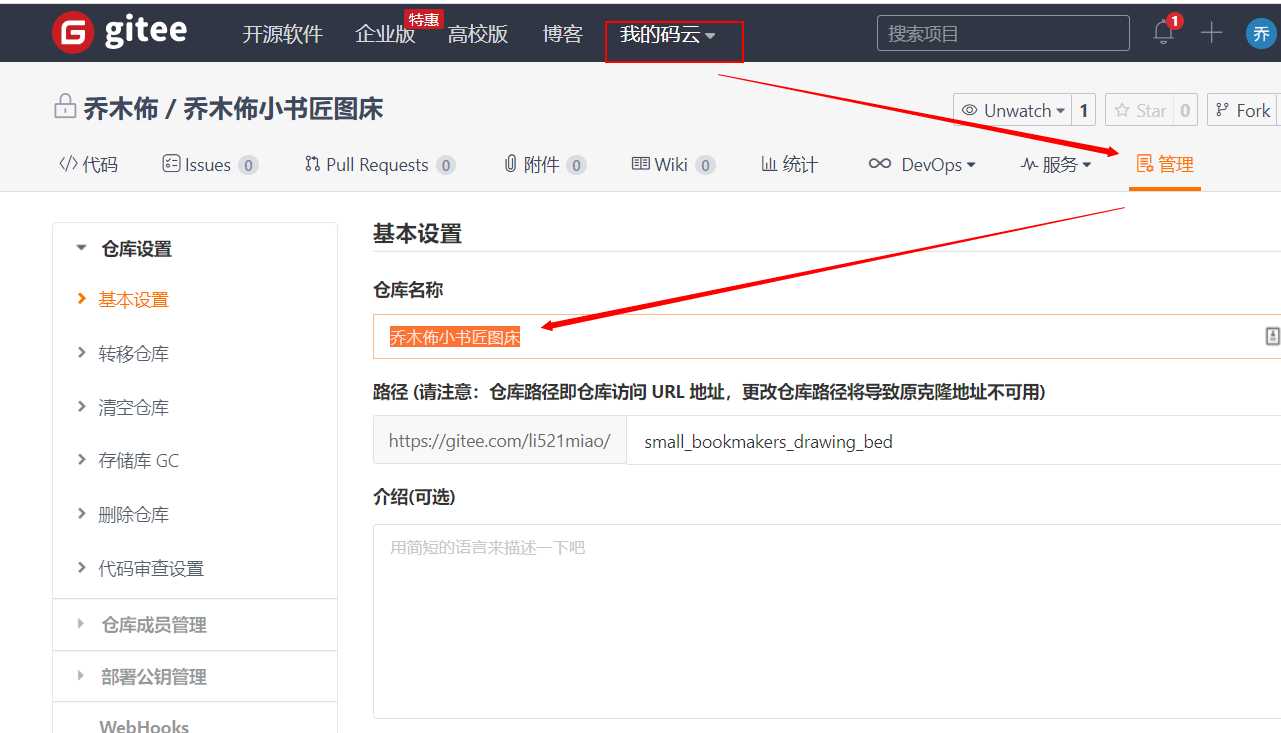Viewport: 1281px width, 733px height.
Task: Switch to the 附件 tab
Action: coord(545,165)
